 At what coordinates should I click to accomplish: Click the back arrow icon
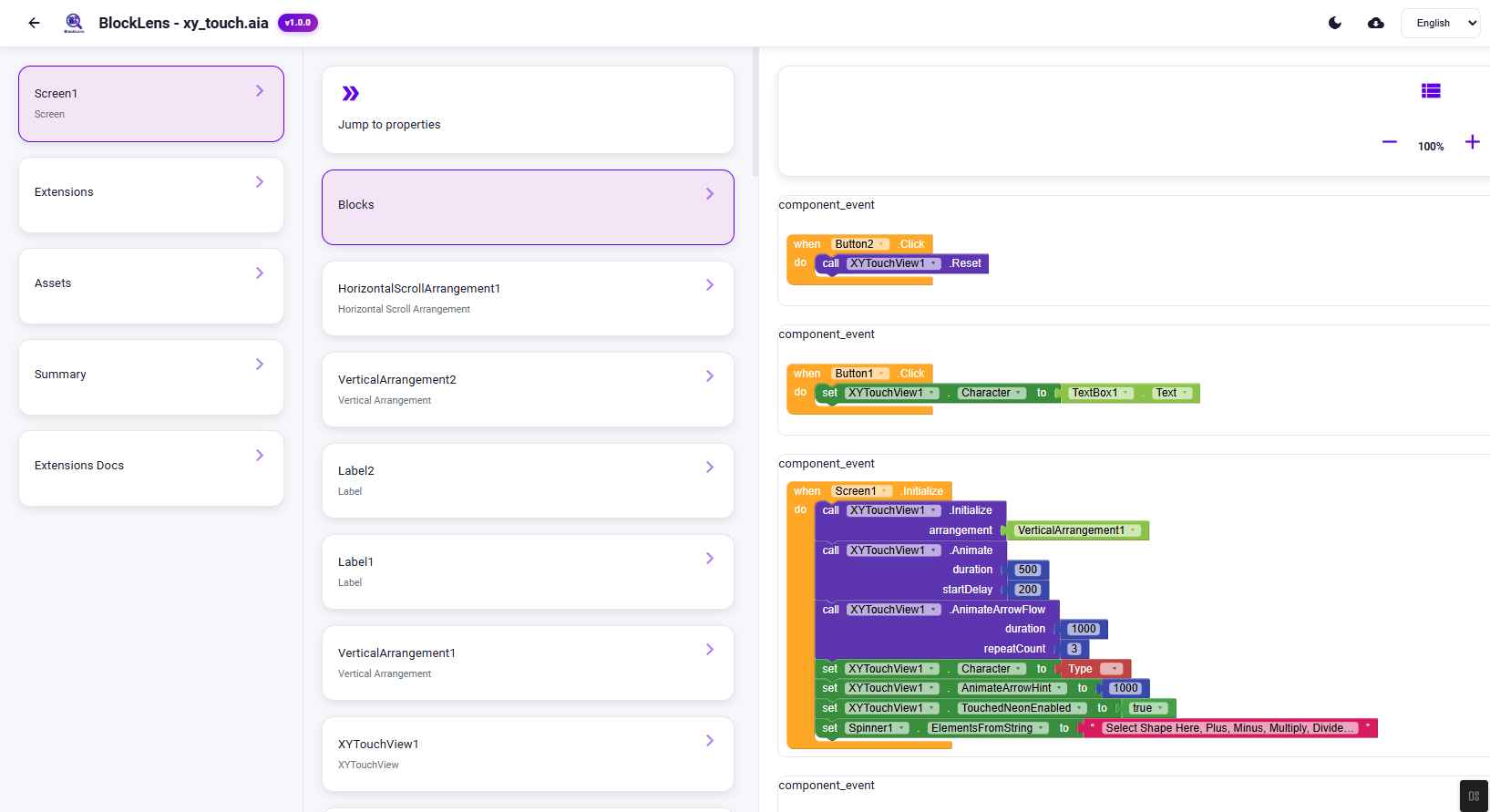(34, 23)
